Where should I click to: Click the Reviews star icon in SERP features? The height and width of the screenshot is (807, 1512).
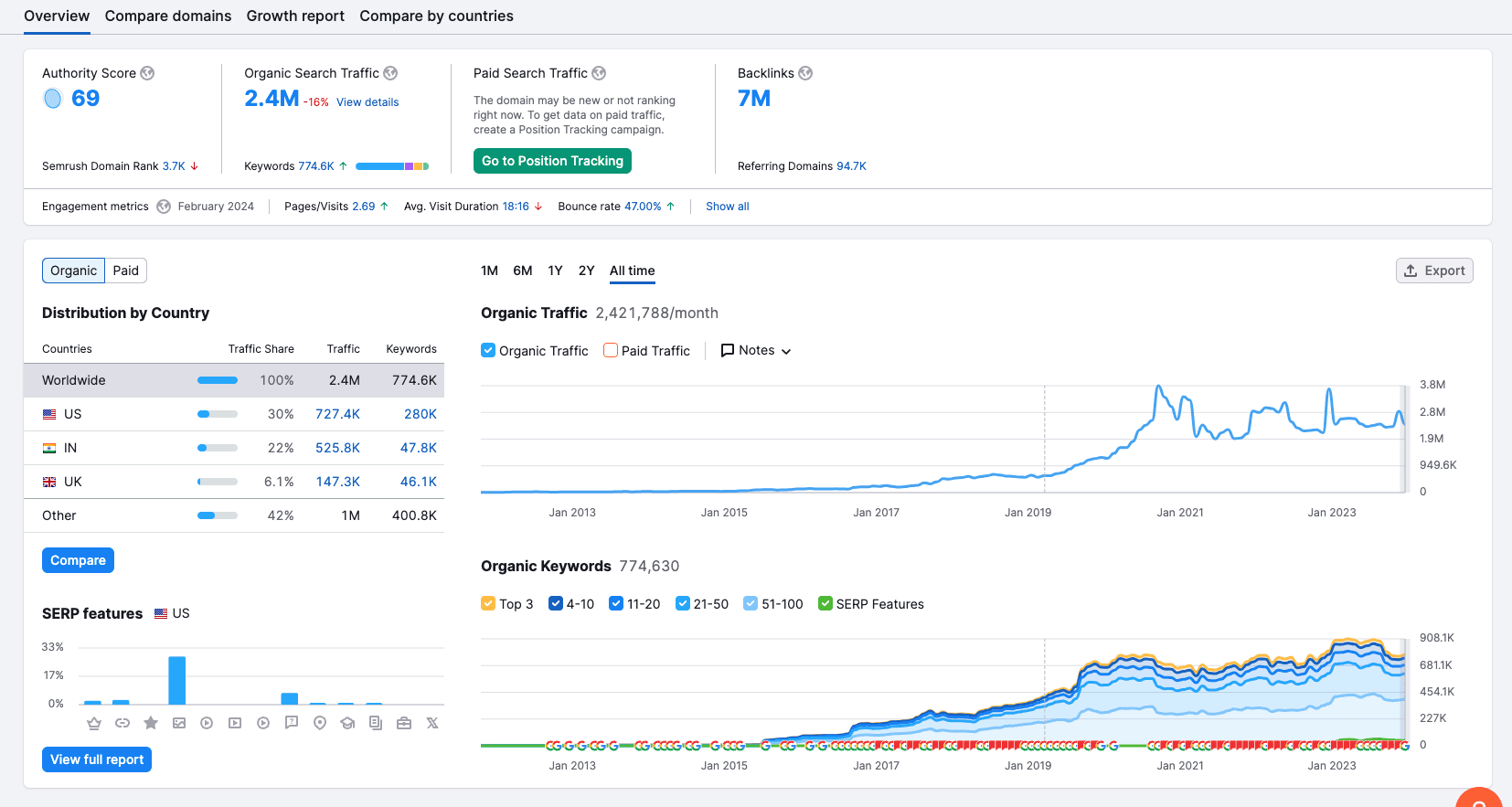tap(151, 723)
